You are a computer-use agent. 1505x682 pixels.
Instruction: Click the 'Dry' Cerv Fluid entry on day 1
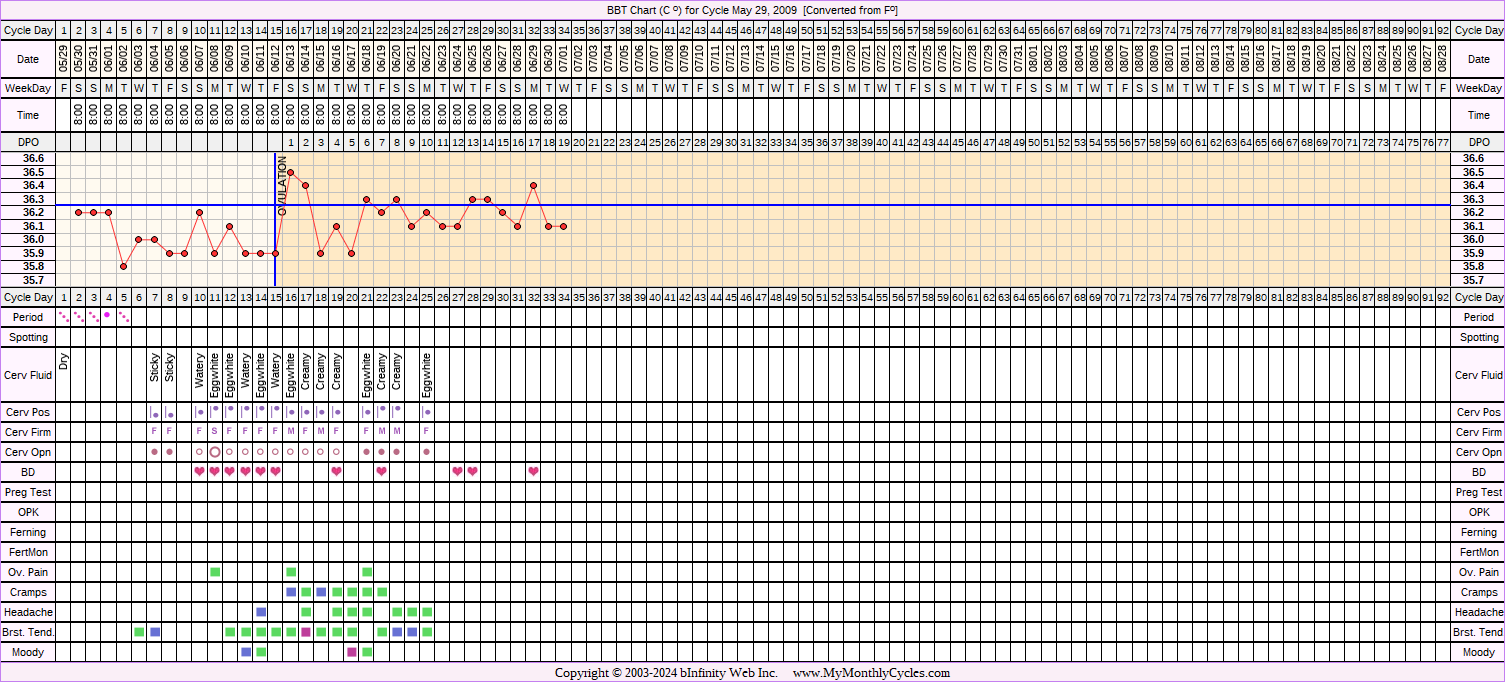pos(64,363)
